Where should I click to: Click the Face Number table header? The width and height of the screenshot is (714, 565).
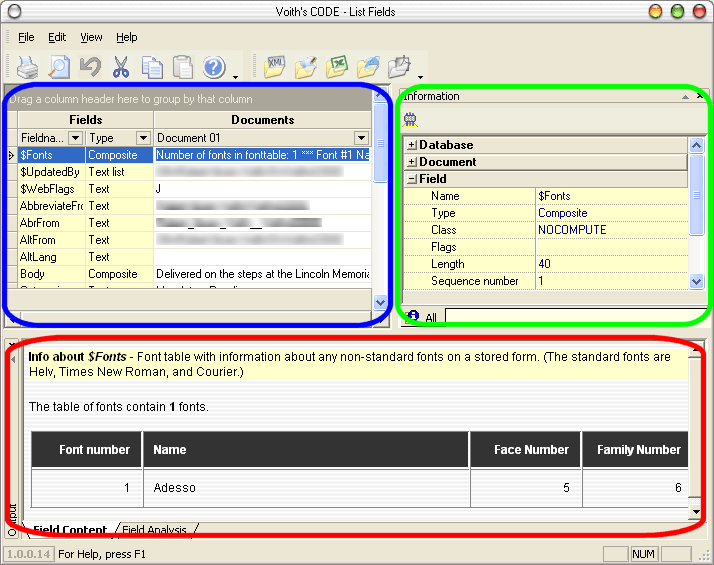[x=526, y=450]
